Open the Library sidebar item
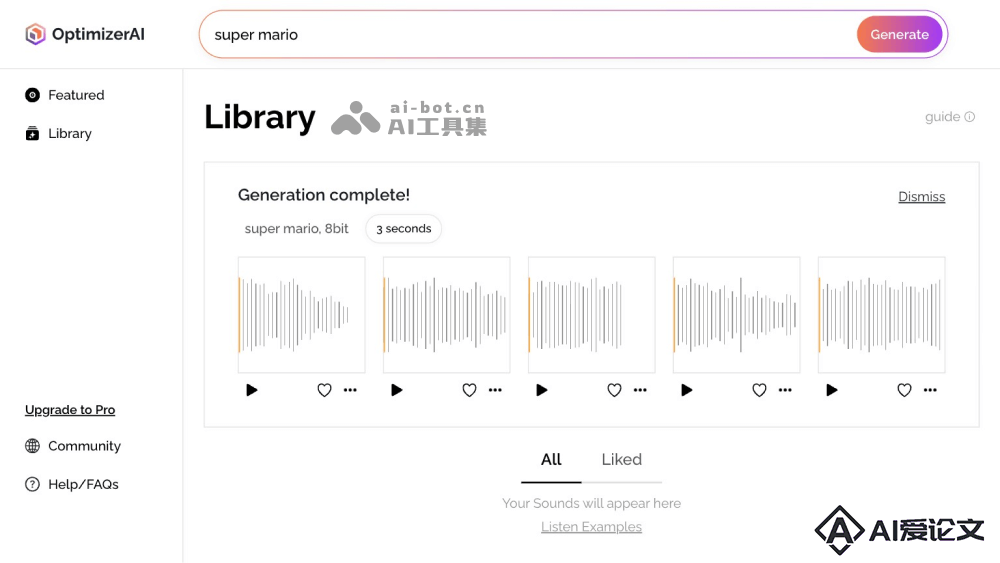This screenshot has width=1000, height=563. click(58, 133)
